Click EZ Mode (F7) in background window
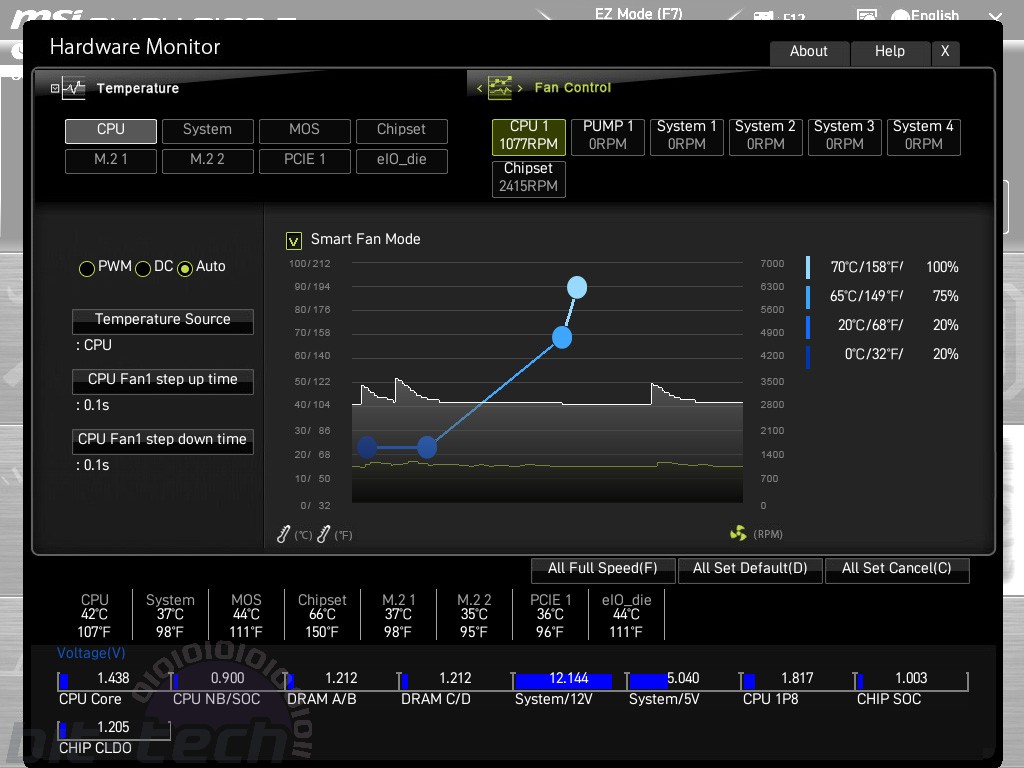Viewport: 1024px width, 768px height. pos(639,14)
